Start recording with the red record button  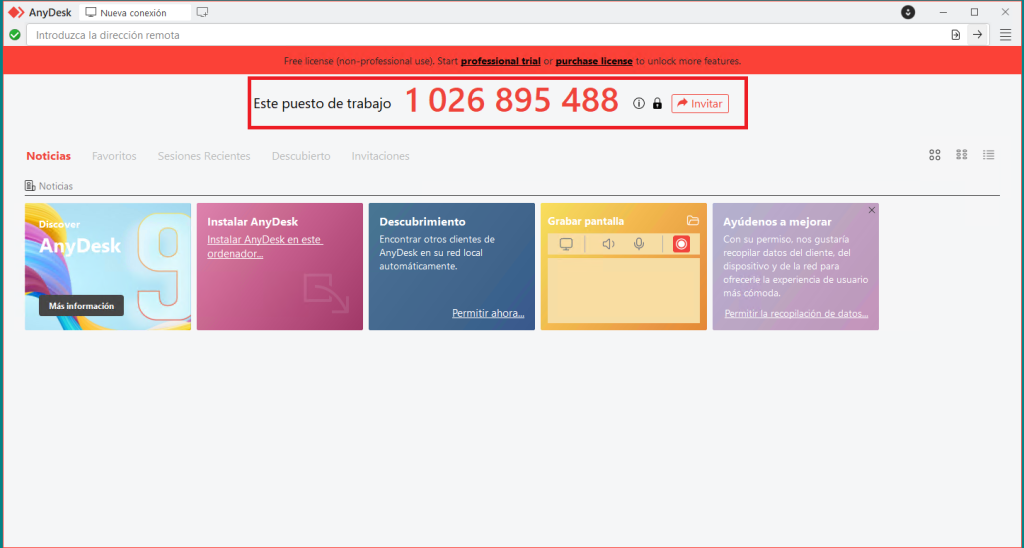click(x=681, y=244)
